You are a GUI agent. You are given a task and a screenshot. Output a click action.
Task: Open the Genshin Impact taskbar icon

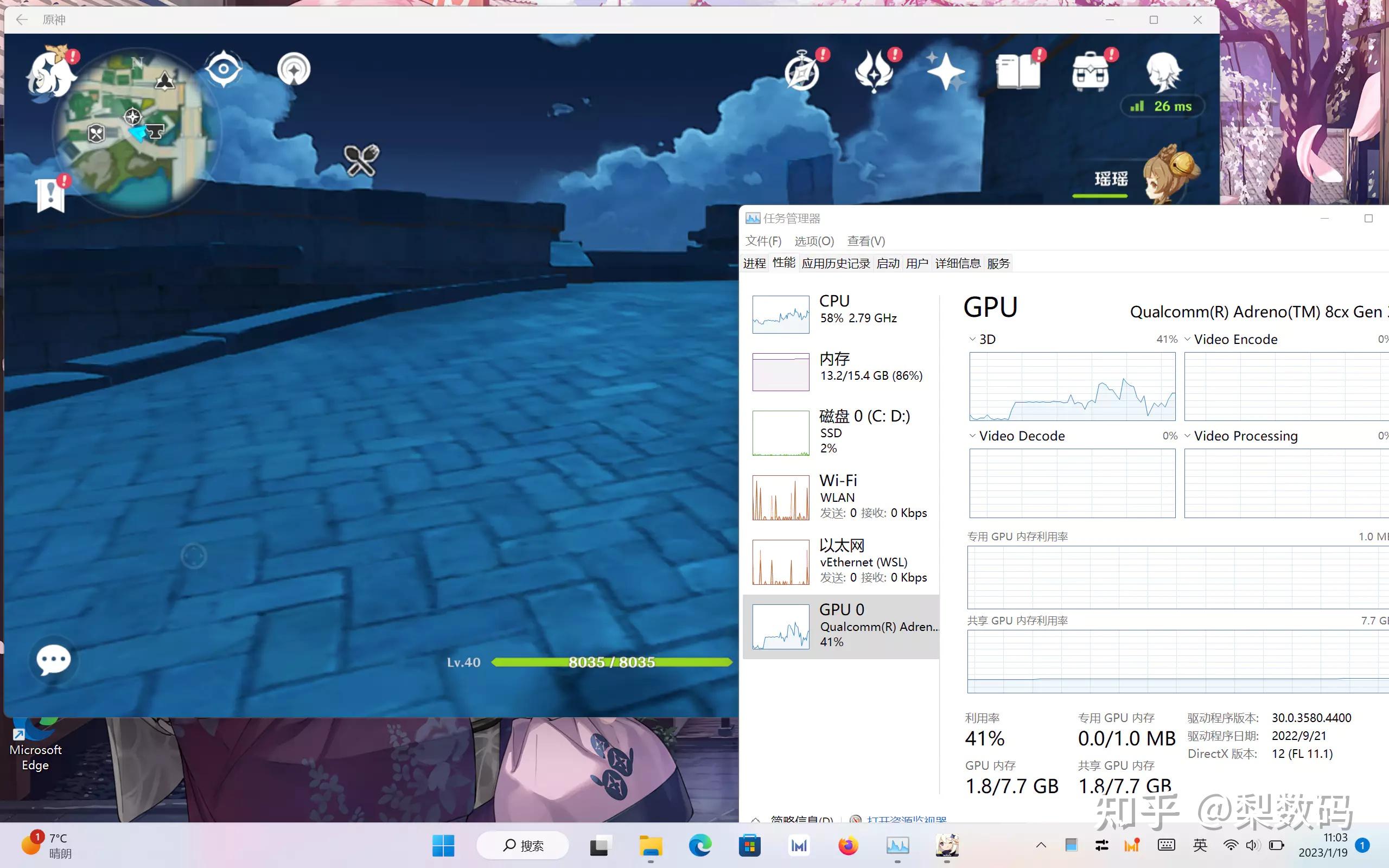[947, 845]
